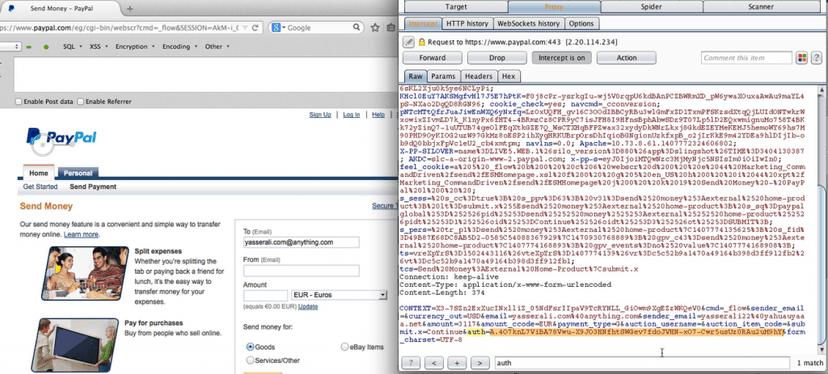Image resolution: width=828 pixels, height=374 pixels.
Task: Open the highlight color picker in Burp
Action: (802, 58)
